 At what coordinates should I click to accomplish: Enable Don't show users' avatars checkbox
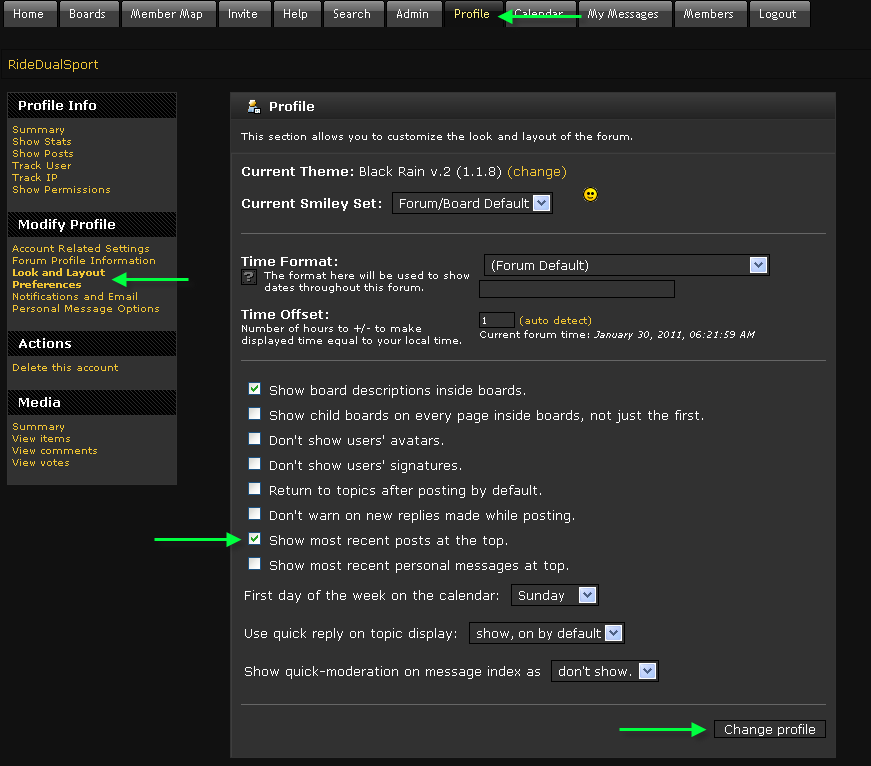coord(255,439)
